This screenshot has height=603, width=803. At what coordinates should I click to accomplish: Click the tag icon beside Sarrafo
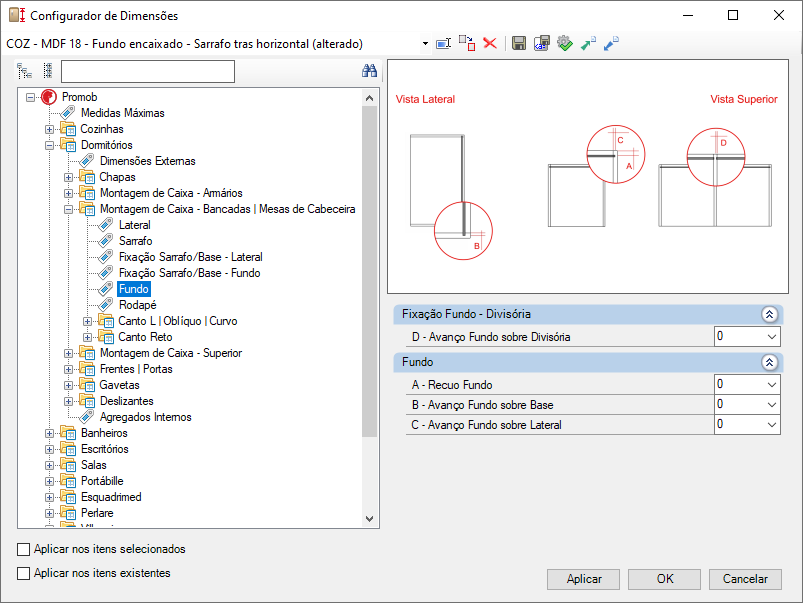click(x=106, y=241)
